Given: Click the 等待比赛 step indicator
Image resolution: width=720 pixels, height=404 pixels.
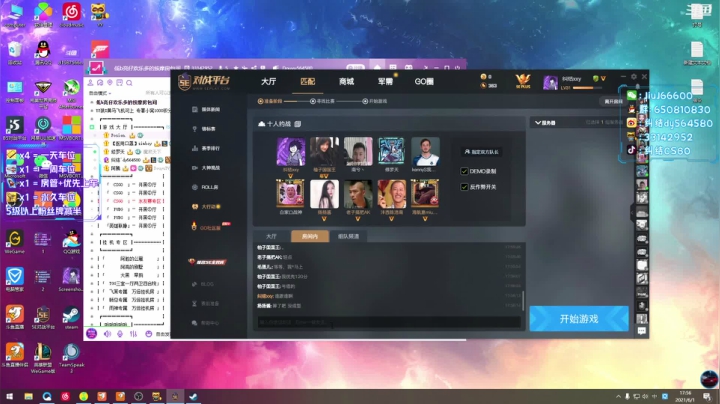Looking at the screenshot, I should click(x=322, y=101).
